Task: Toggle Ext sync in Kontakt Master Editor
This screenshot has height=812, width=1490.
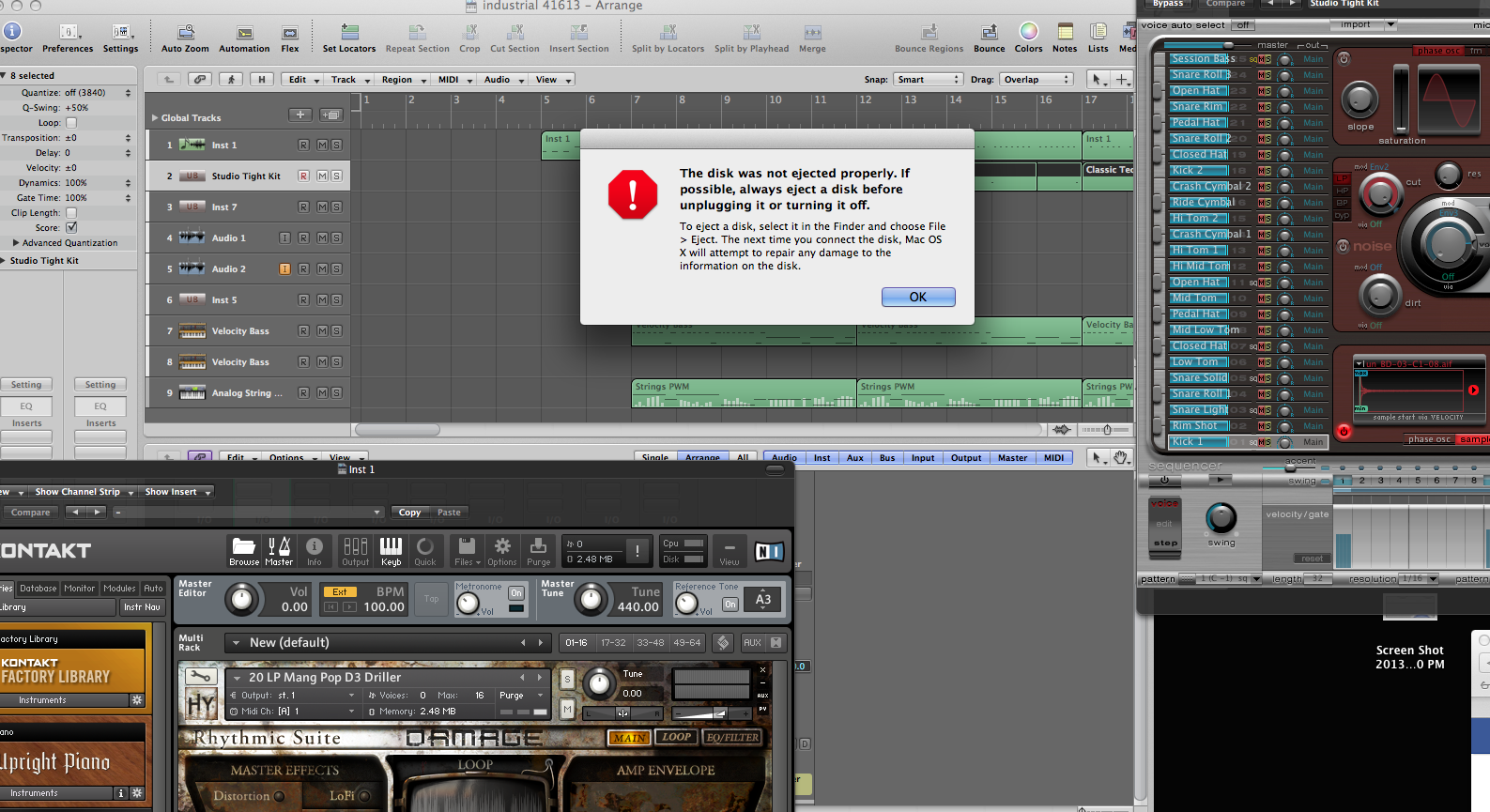Action: [x=340, y=592]
